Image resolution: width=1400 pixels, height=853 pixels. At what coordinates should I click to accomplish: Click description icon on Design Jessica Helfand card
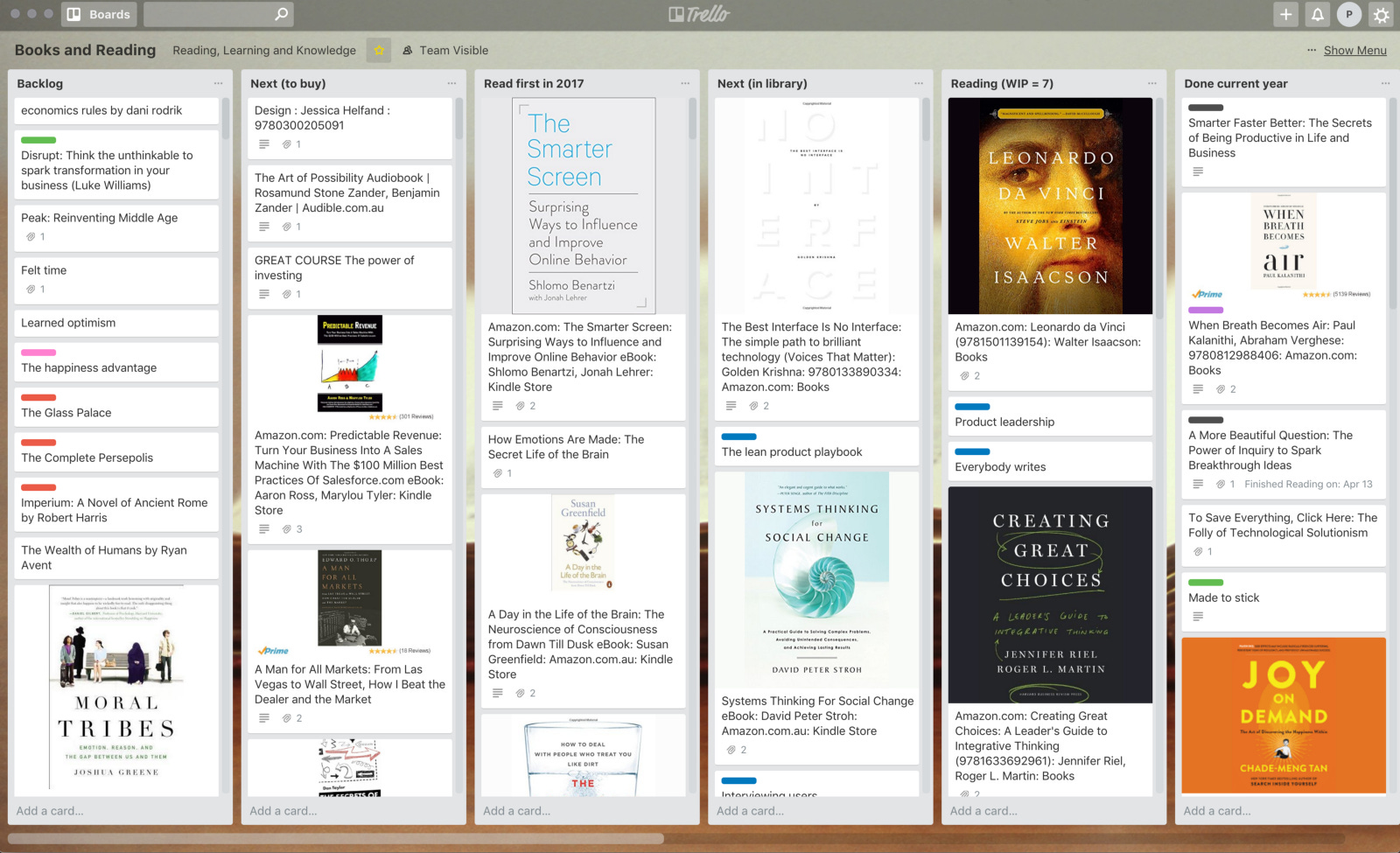(x=264, y=144)
